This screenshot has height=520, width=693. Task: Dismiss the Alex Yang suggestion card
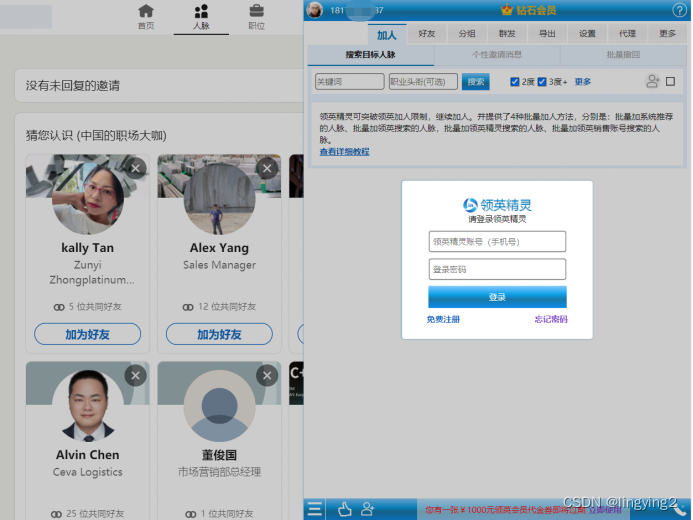267,168
